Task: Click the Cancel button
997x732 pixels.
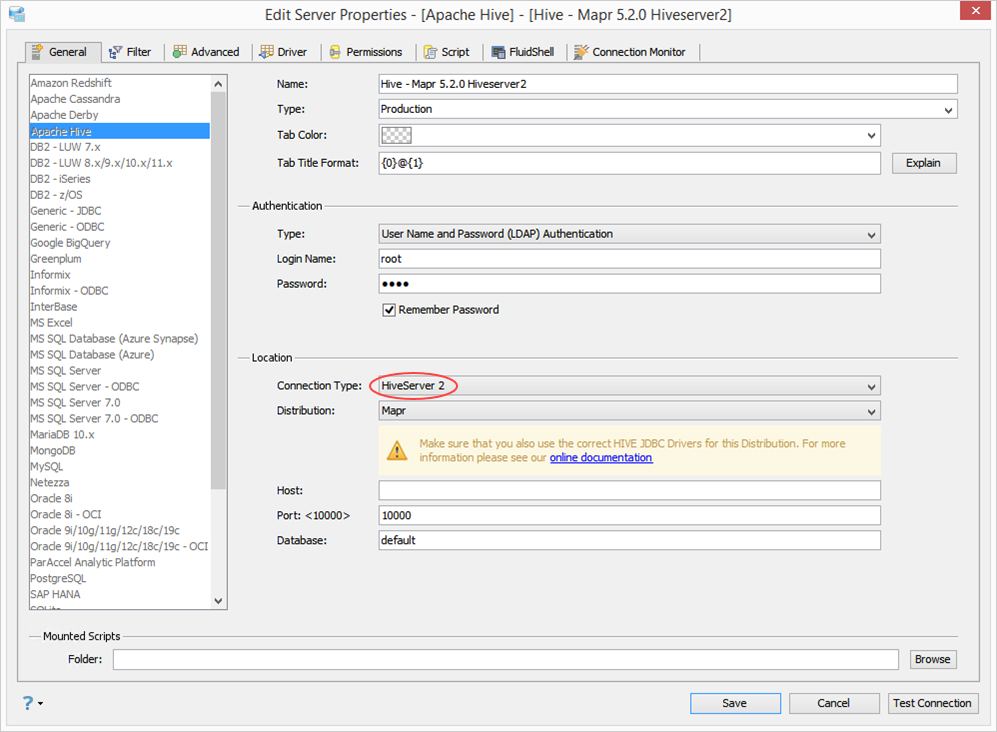Action: [x=834, y=703]
